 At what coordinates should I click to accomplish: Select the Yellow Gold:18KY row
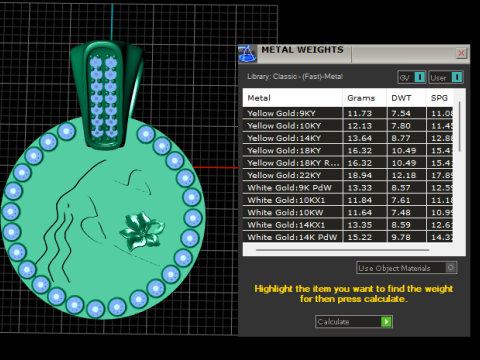(348, 150)
